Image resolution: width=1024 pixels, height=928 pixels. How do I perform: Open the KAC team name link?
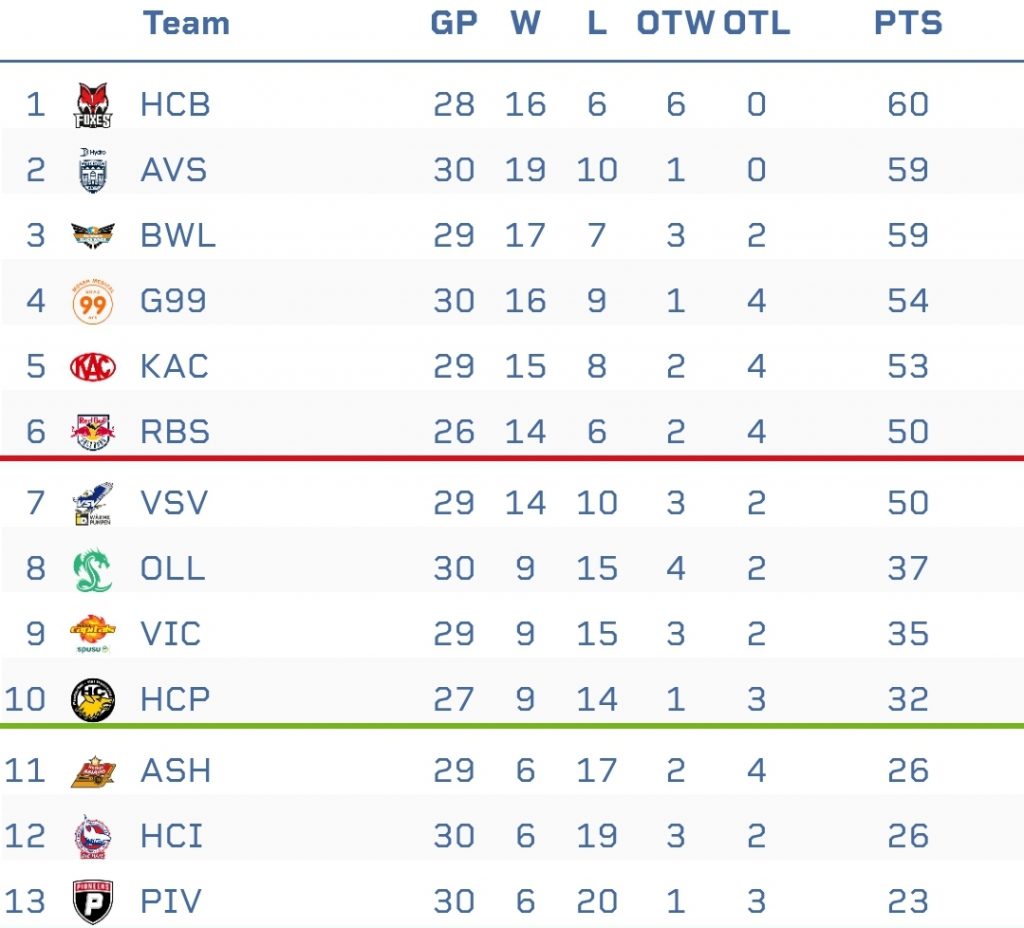click(174, 366)
